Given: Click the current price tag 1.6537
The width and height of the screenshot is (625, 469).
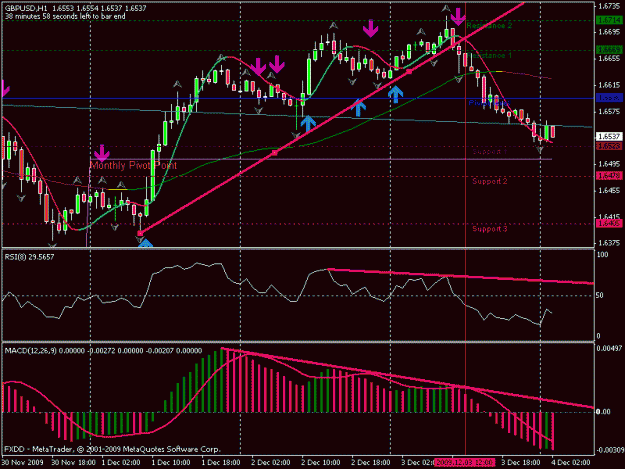Looking at the screenshot, I should tap(609, 137).
